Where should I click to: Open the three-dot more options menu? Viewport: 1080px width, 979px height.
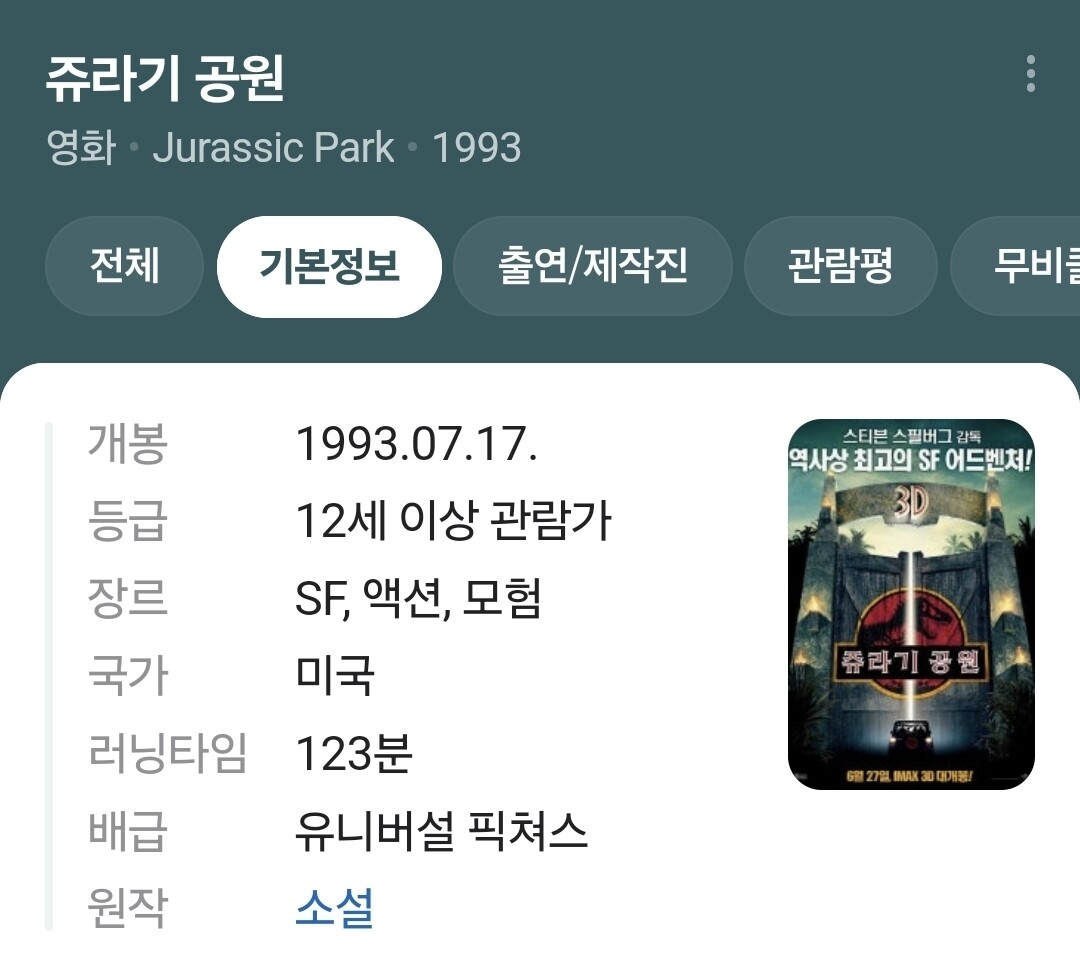point(1030,74)
